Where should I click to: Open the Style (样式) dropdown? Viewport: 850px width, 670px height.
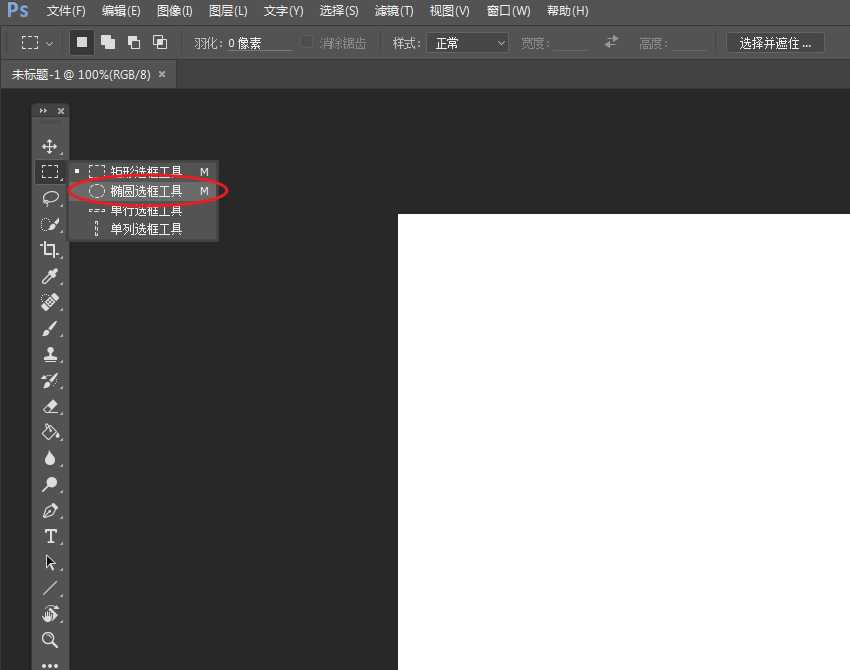click(x=467, y=42)
